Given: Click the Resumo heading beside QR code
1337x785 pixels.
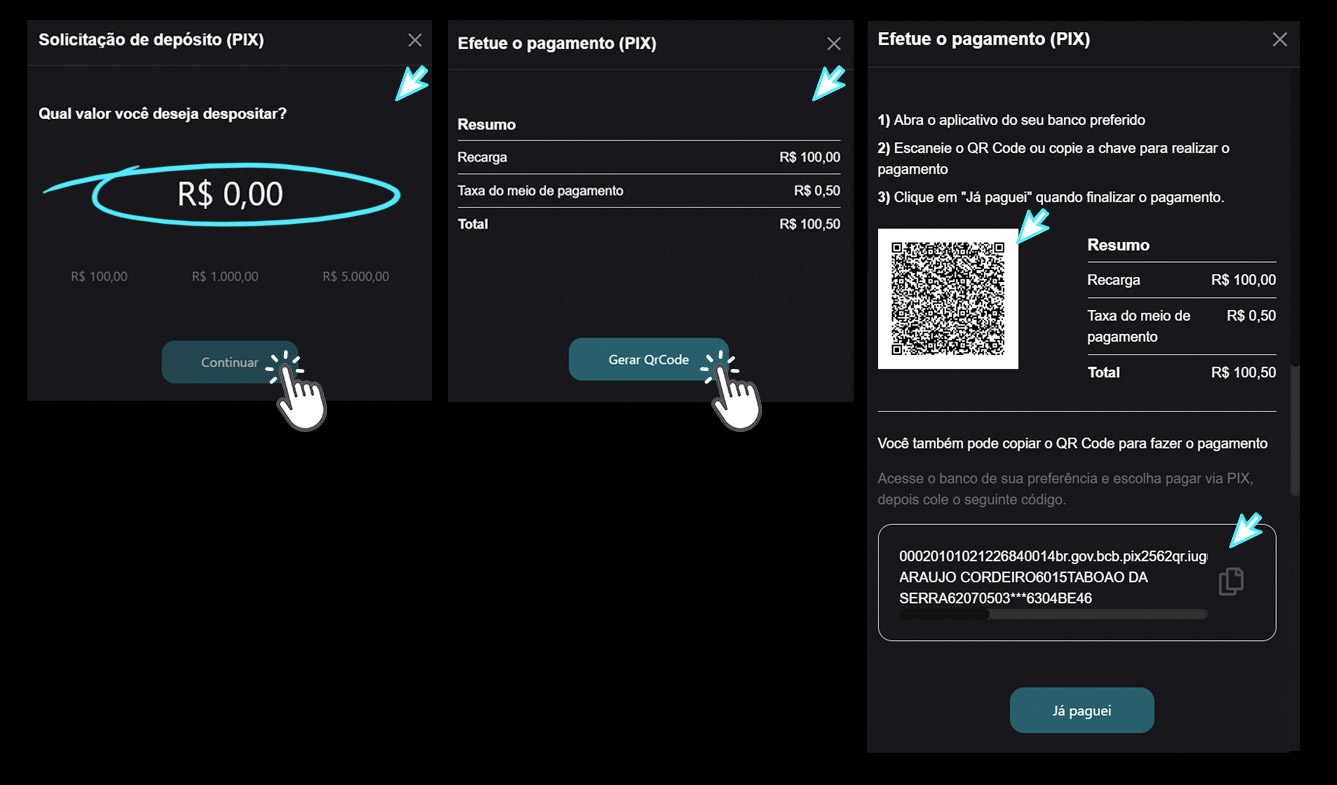Looking at the screenshot, I should (1118, 245).
